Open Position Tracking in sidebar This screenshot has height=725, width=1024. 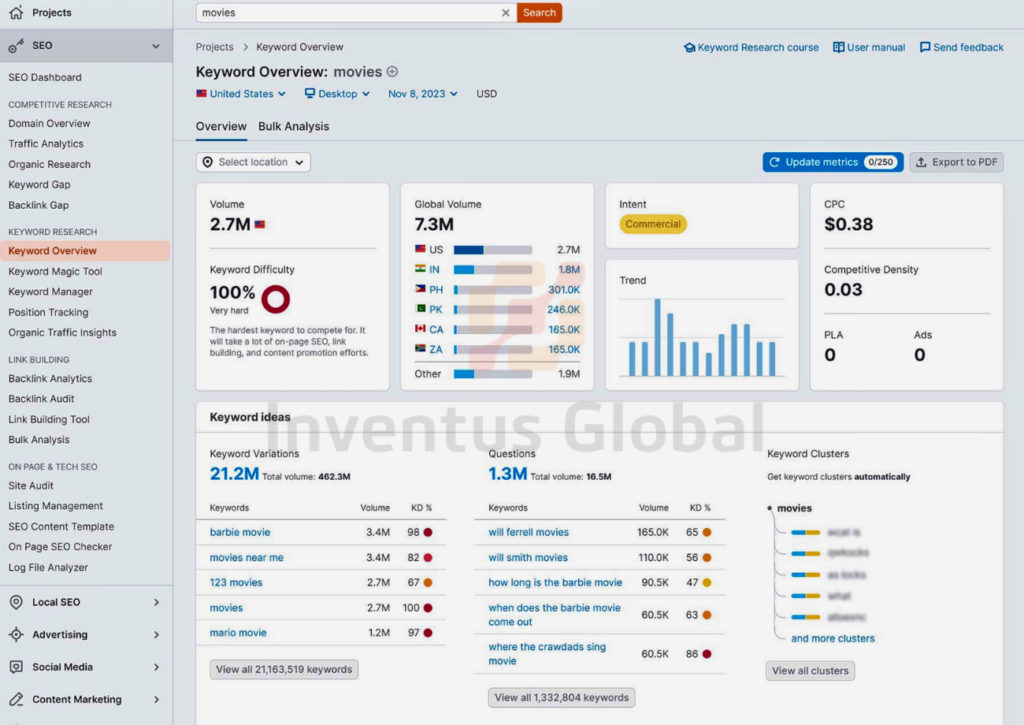[x=48, y=312]
